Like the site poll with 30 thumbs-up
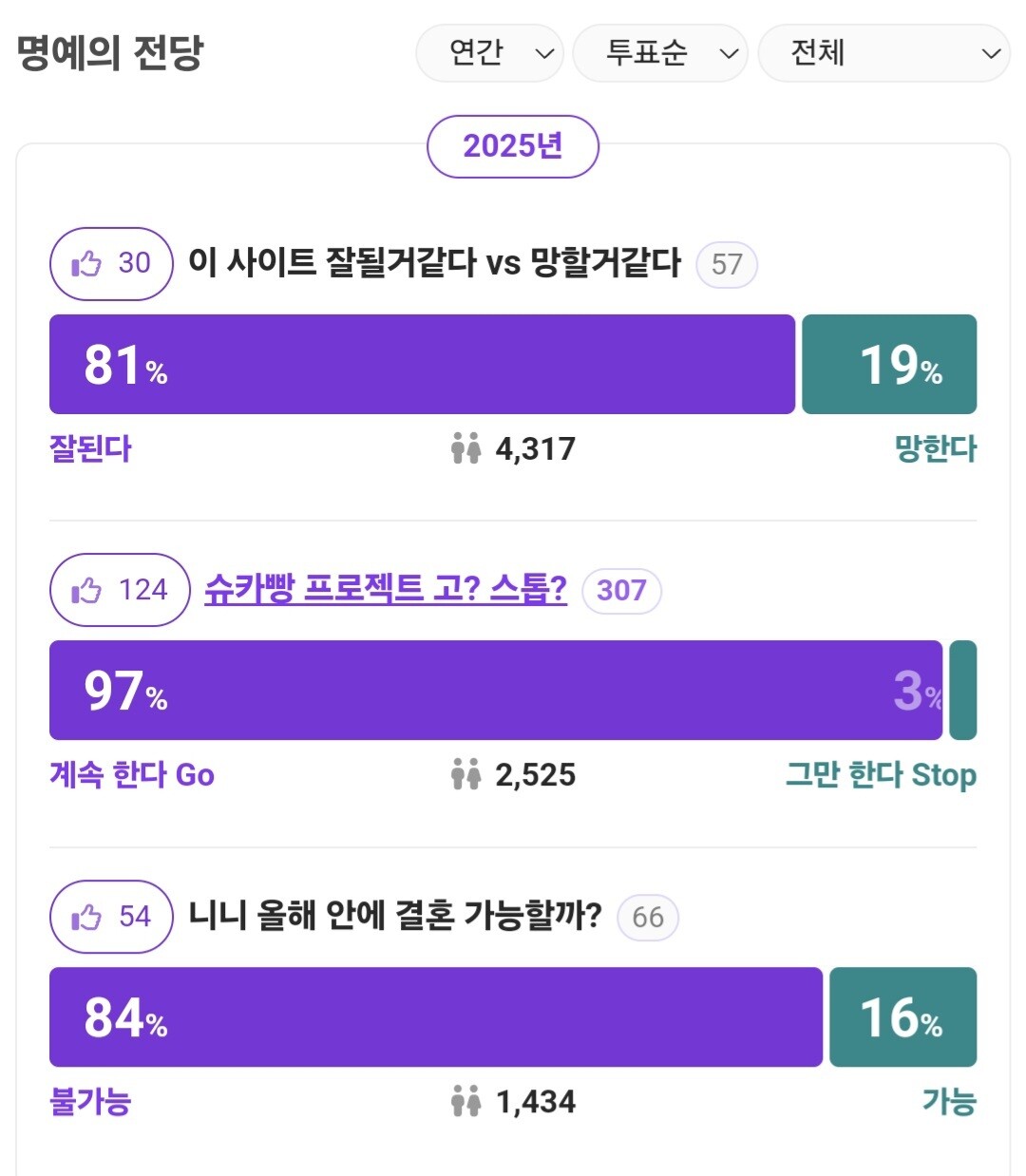The height and width of the screenshot is (1176, 1026). pos(110,263)
